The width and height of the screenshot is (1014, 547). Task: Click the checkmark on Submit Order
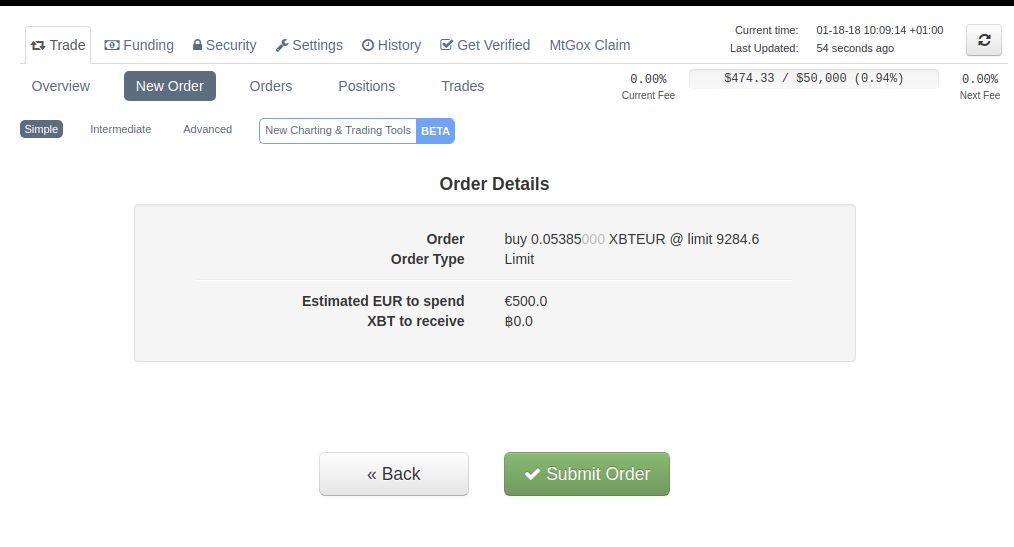(x=533, y=474)
